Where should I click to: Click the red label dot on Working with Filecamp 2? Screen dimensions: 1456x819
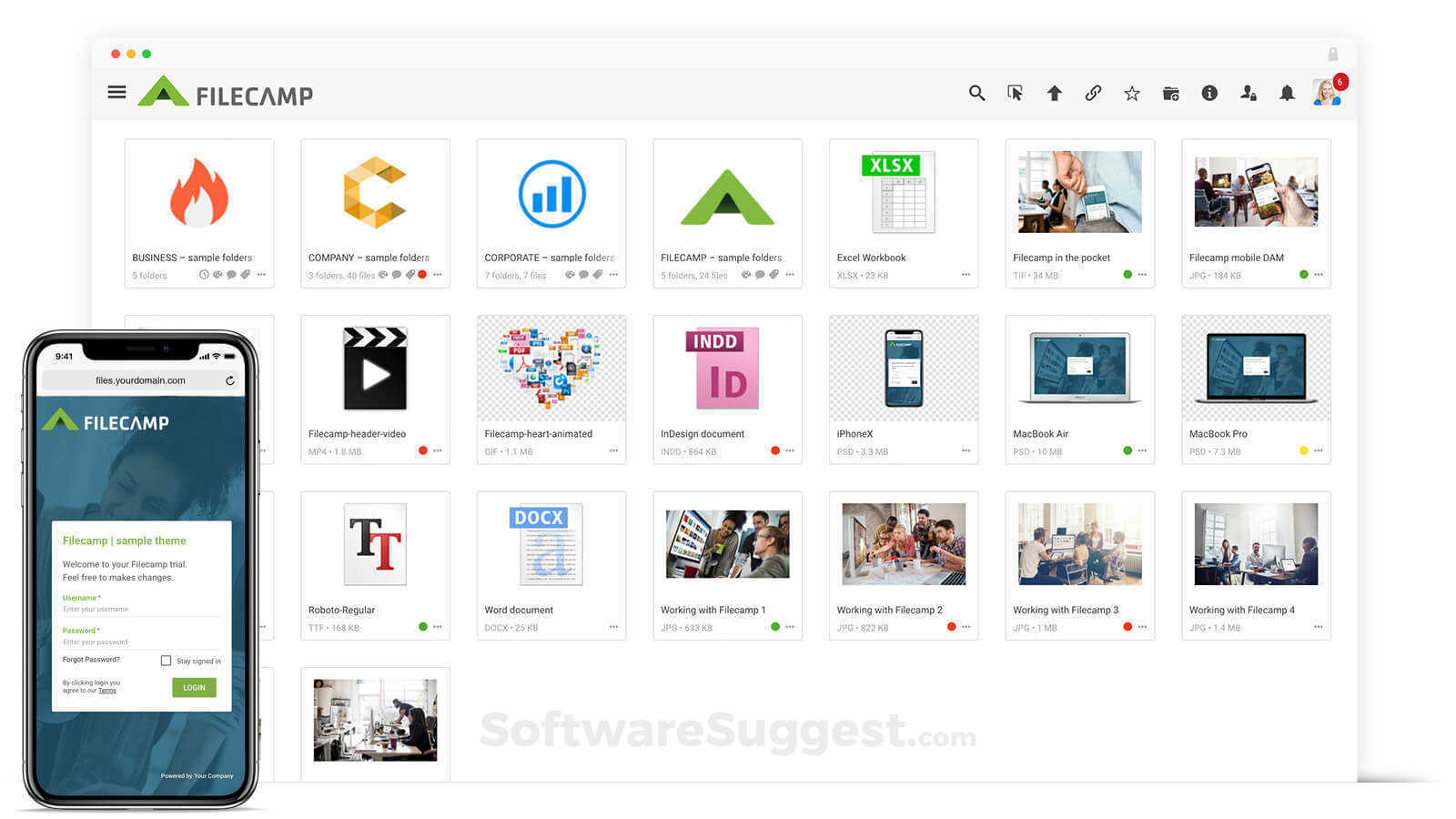(952, 627)
